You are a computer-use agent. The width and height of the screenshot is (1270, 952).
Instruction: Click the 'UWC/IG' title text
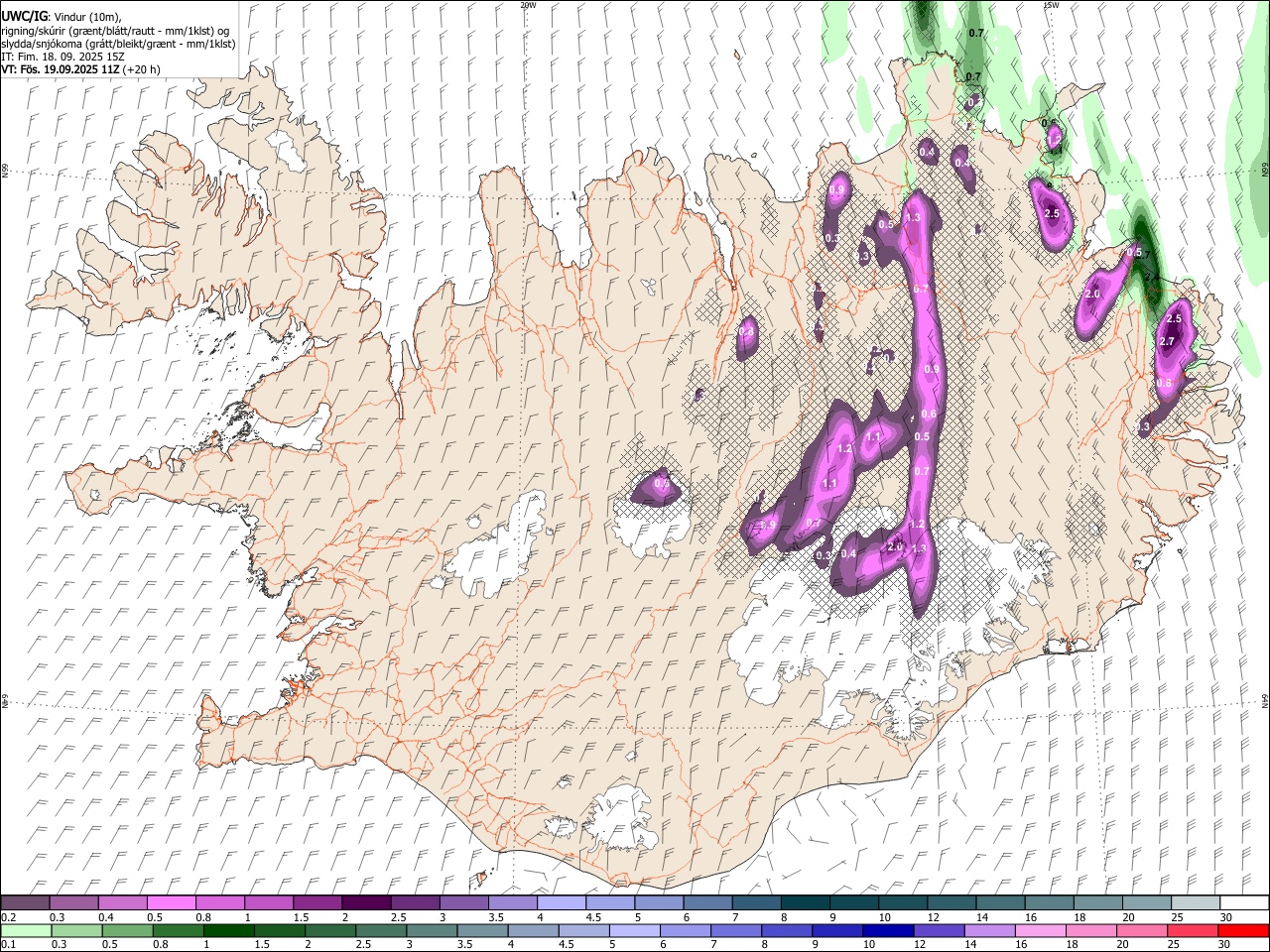(25, 17)
